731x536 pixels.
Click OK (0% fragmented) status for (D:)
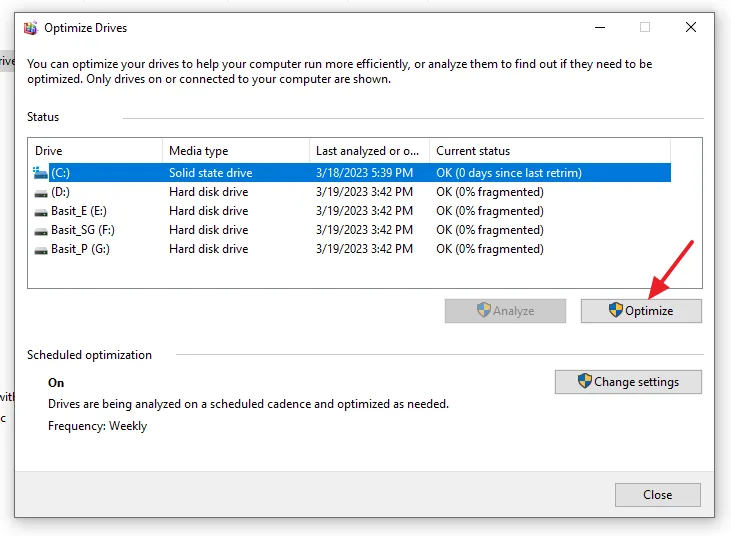(490, 192)
